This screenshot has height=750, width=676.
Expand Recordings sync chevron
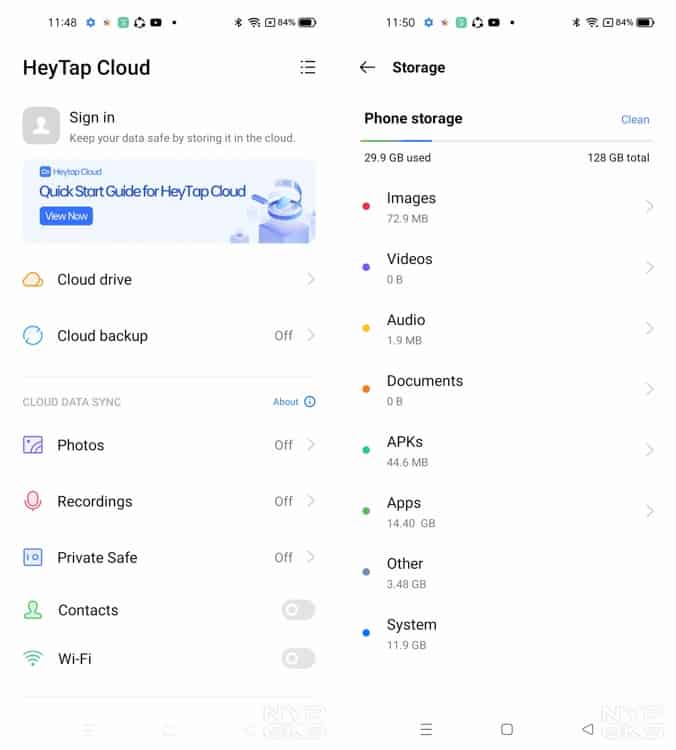tap(311, 501)
